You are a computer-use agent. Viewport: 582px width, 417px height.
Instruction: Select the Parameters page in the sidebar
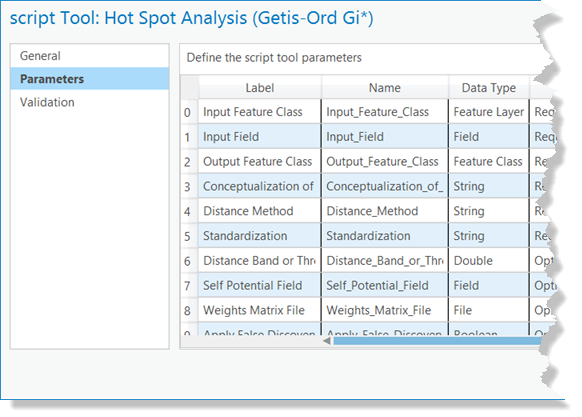coord(89,79)
